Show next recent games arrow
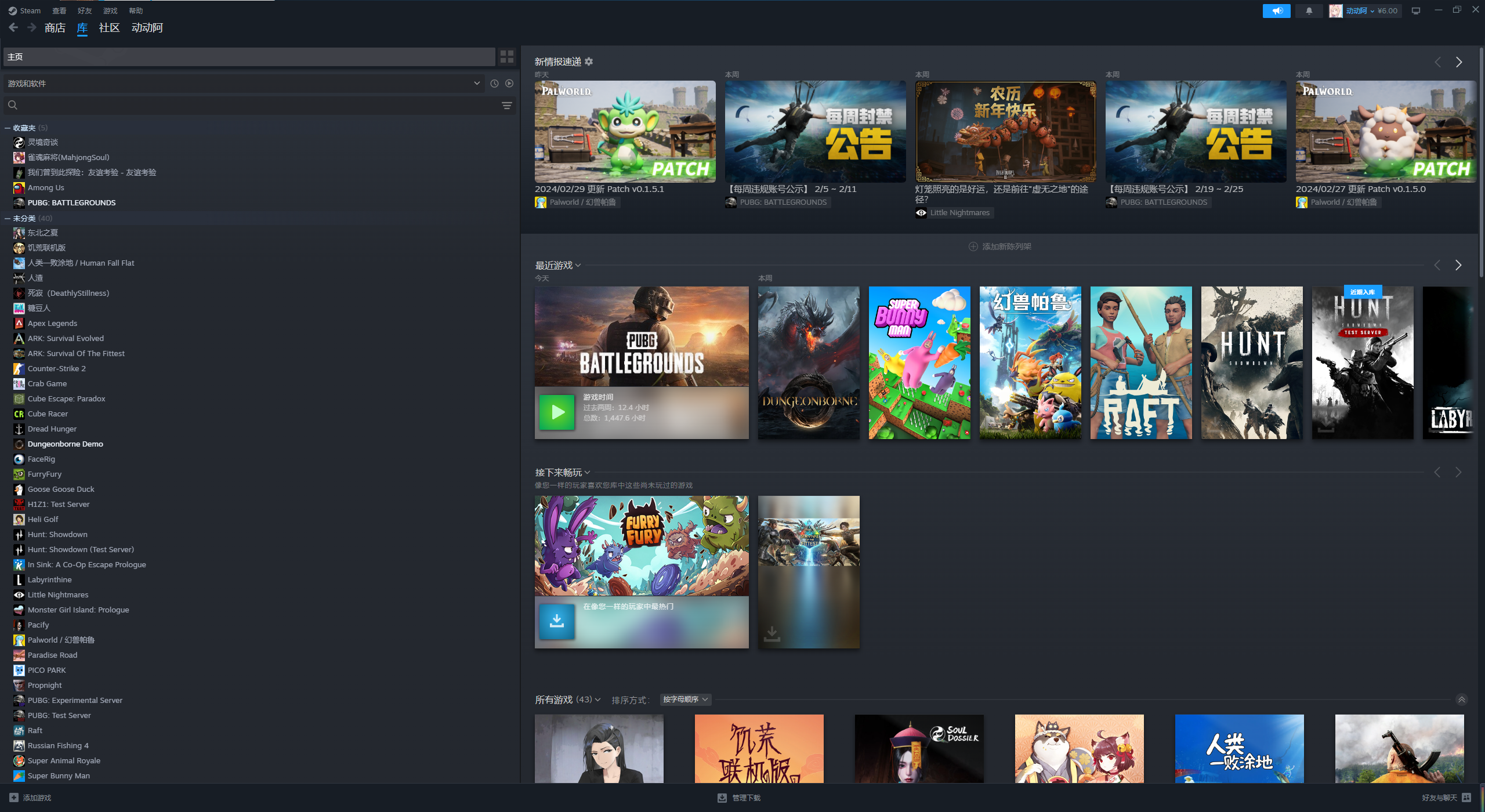Viewport: 1485px width, 812px height. (x=1458, y=265)
